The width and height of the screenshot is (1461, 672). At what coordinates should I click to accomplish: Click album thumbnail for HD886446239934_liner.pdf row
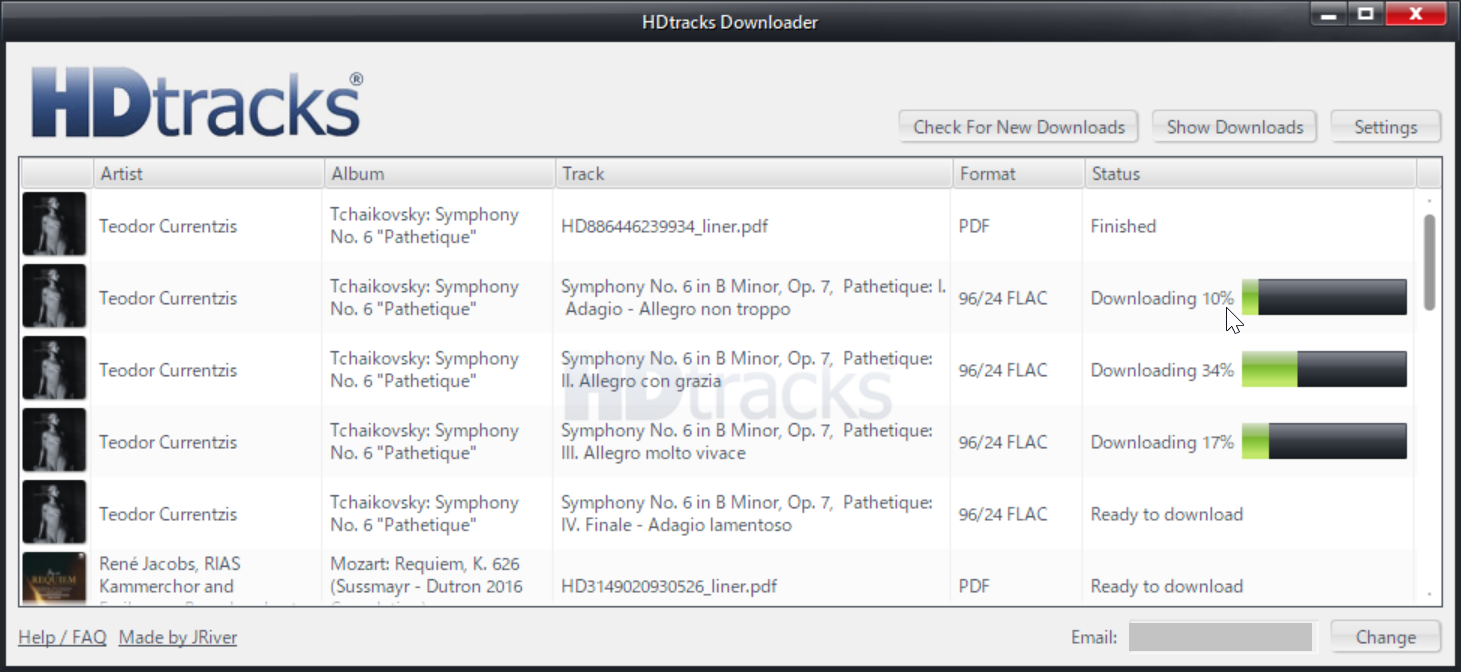(x=54, y=225)
